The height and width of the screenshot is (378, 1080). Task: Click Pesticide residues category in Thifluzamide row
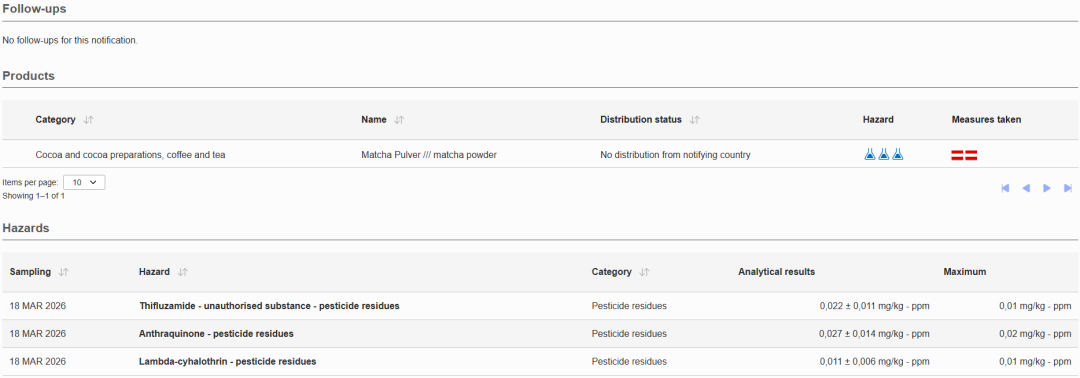click(629, 306)
